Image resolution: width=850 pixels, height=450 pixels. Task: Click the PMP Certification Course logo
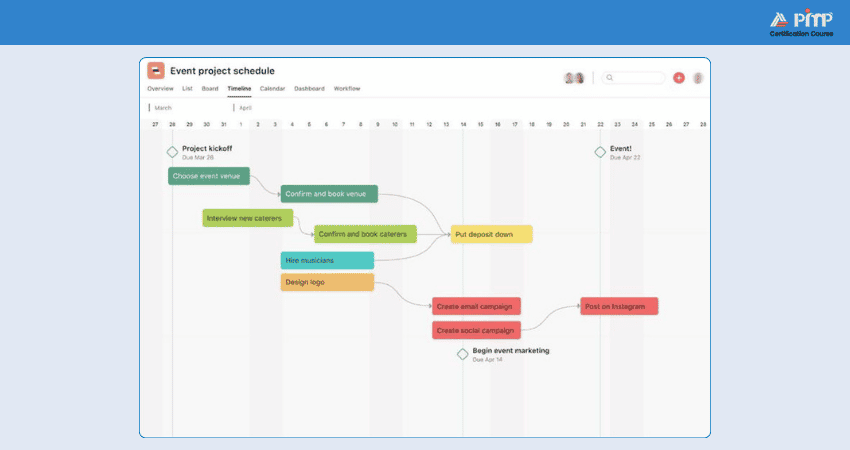coord(802,23)
